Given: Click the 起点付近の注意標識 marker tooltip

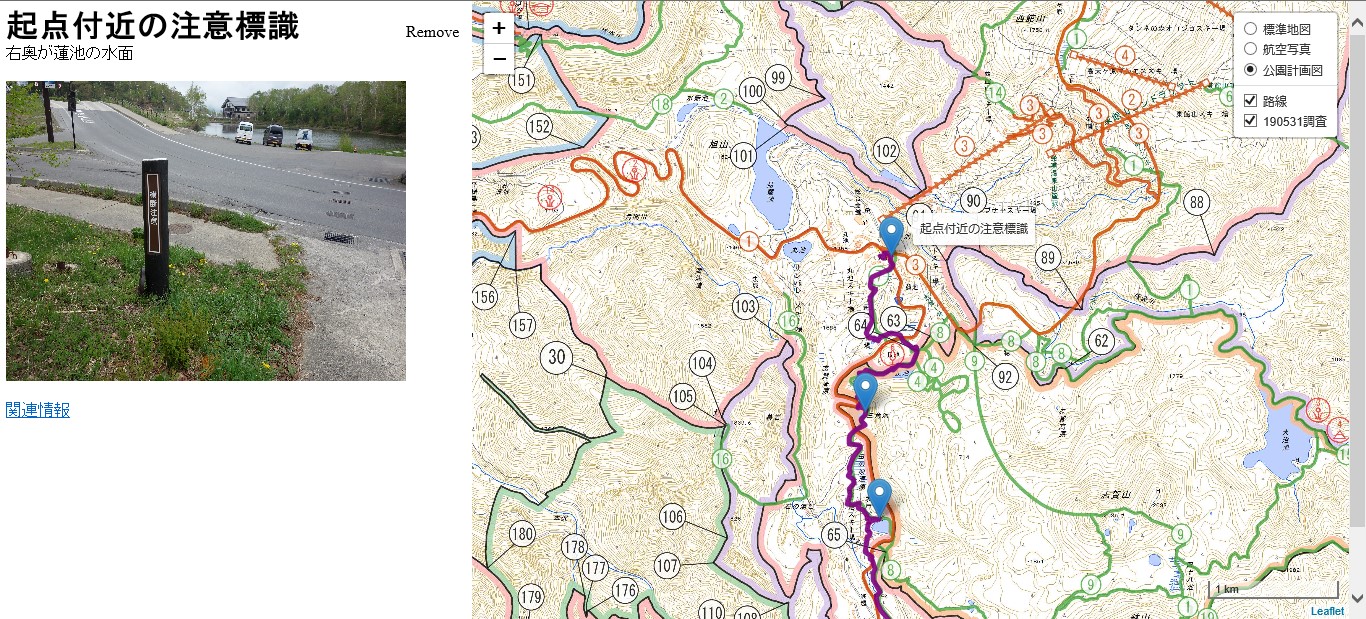Looking at the screenshot, I should point(973,229).
